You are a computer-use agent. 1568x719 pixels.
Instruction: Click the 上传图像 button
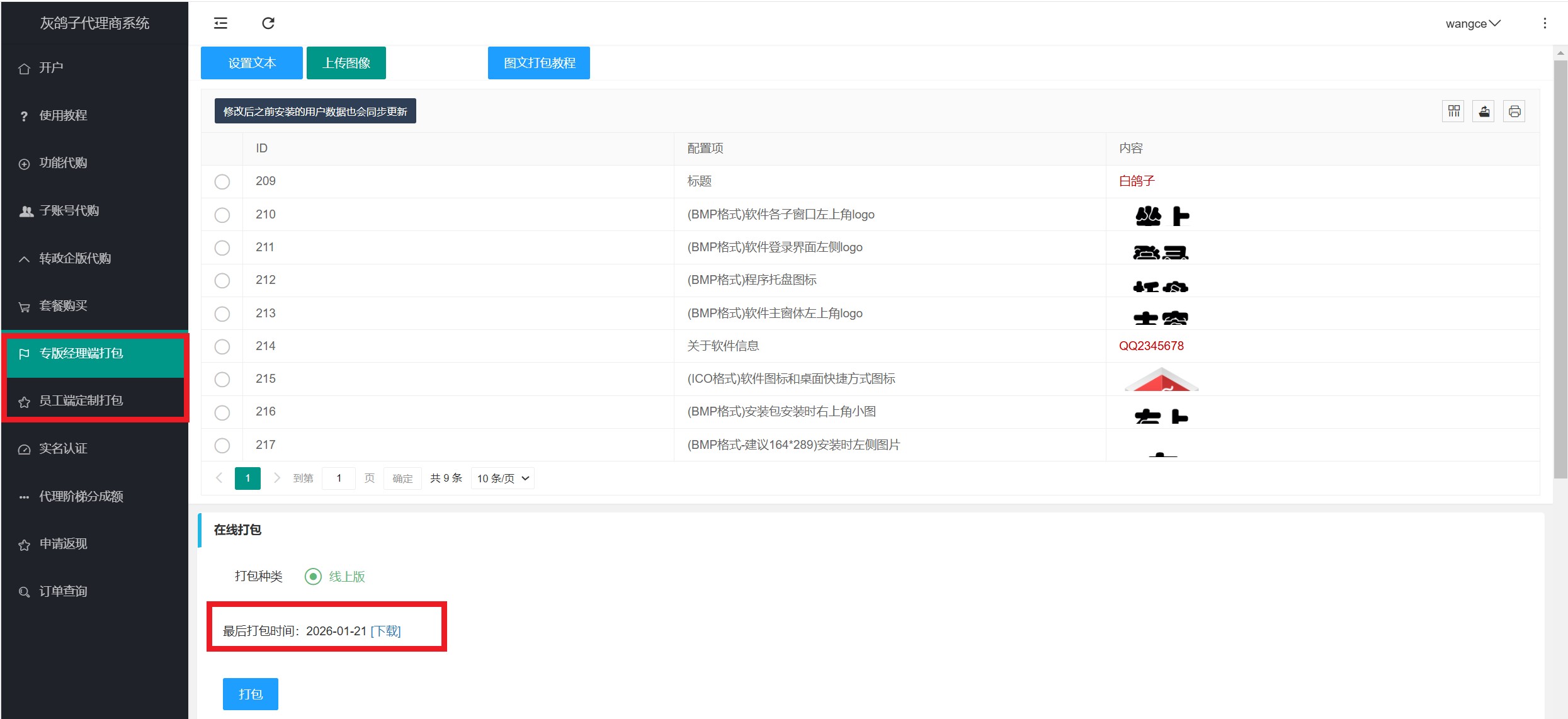click(x=346, y=63)
